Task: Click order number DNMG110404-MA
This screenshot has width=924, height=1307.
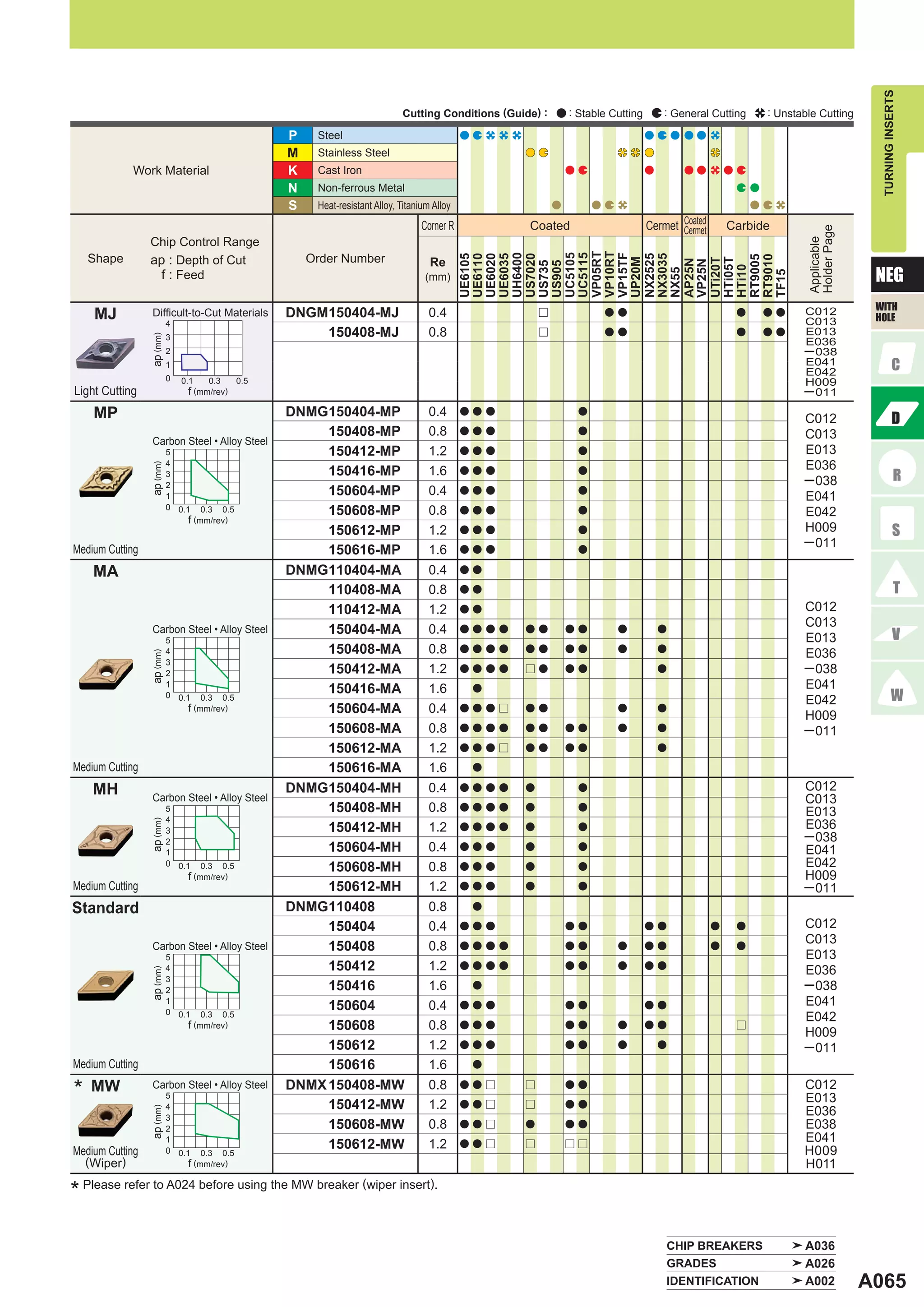Action: coord(343,570)
